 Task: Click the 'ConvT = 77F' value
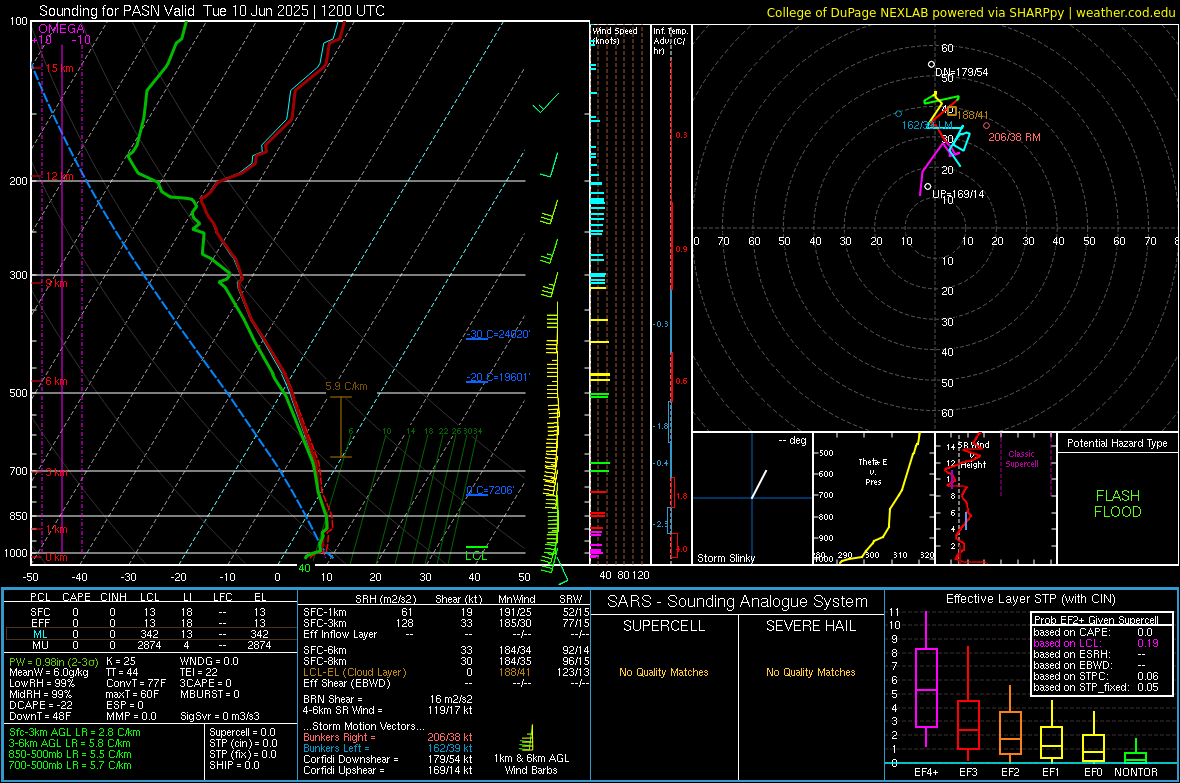click(x=136, y=683)
